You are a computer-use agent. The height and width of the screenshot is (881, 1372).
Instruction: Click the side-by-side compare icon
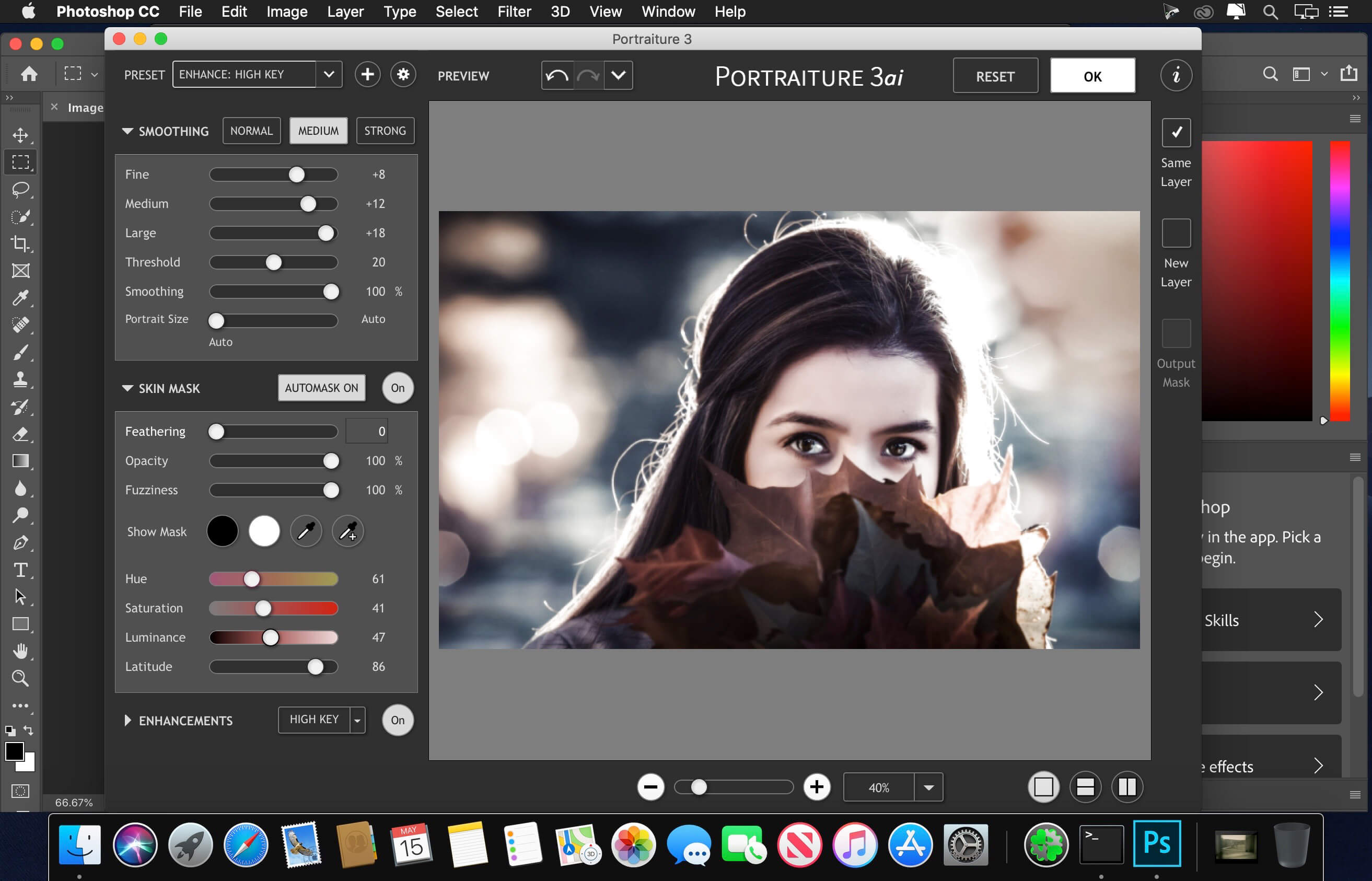click(x=1127, y=788)
